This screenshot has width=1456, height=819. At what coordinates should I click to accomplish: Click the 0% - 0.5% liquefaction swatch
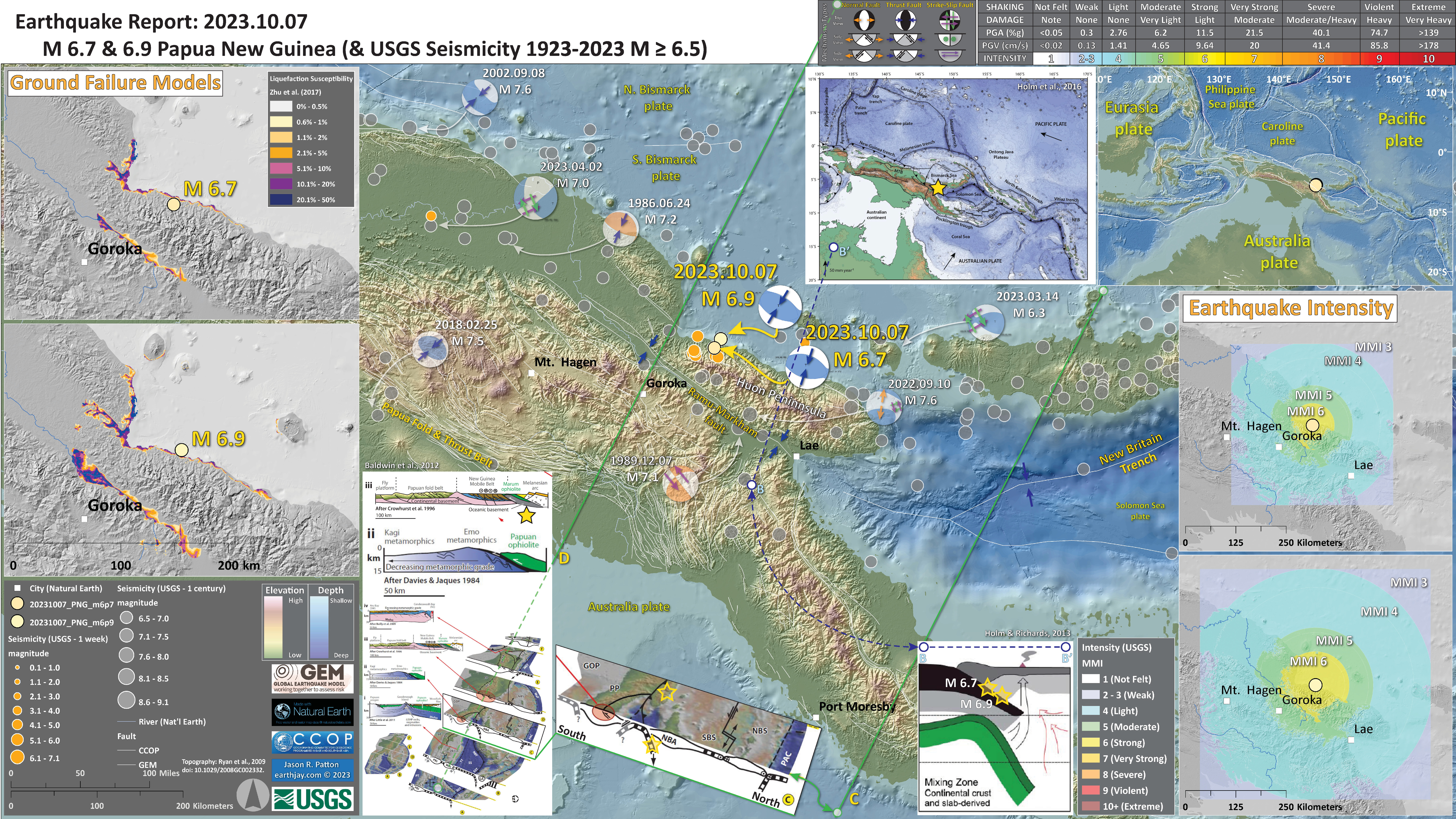point(281,106)
